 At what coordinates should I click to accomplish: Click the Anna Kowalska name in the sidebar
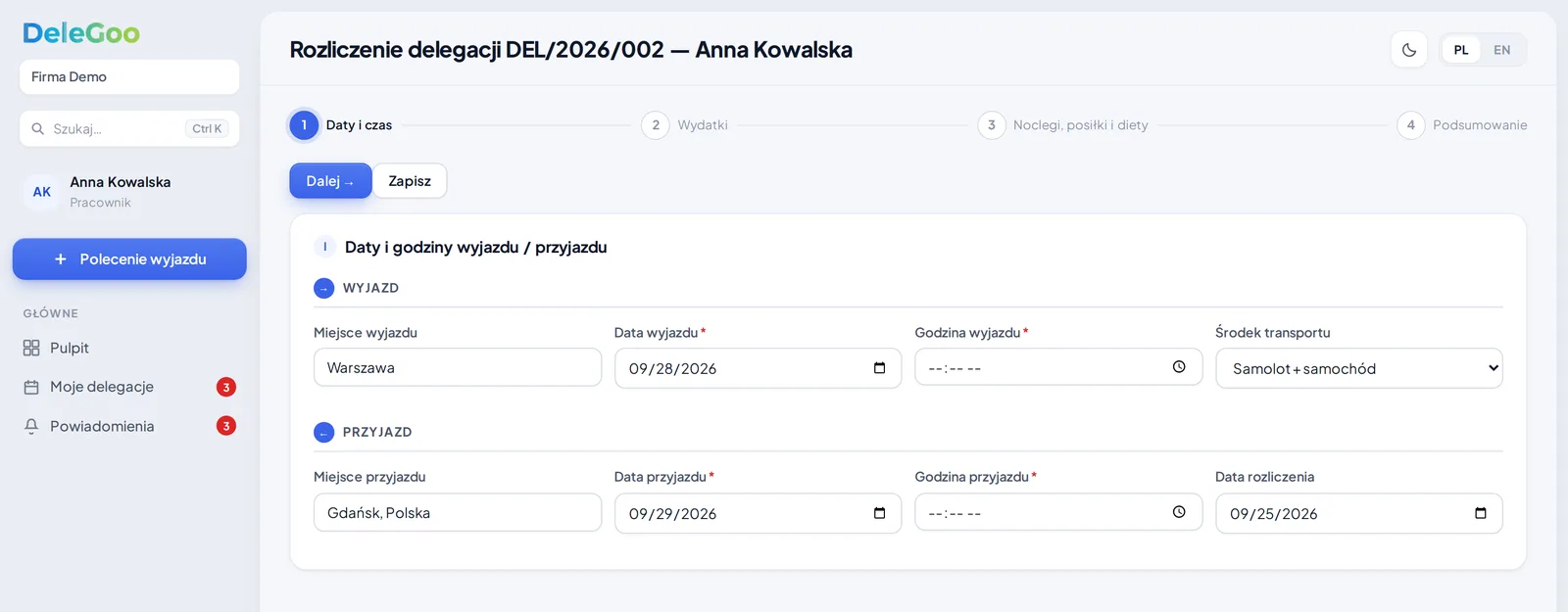click(121, 182)
